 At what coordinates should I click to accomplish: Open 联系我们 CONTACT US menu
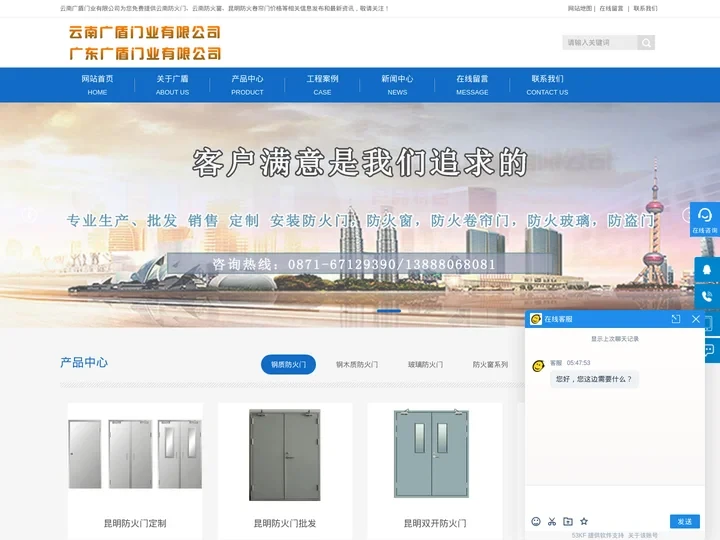tap(547, 85)
